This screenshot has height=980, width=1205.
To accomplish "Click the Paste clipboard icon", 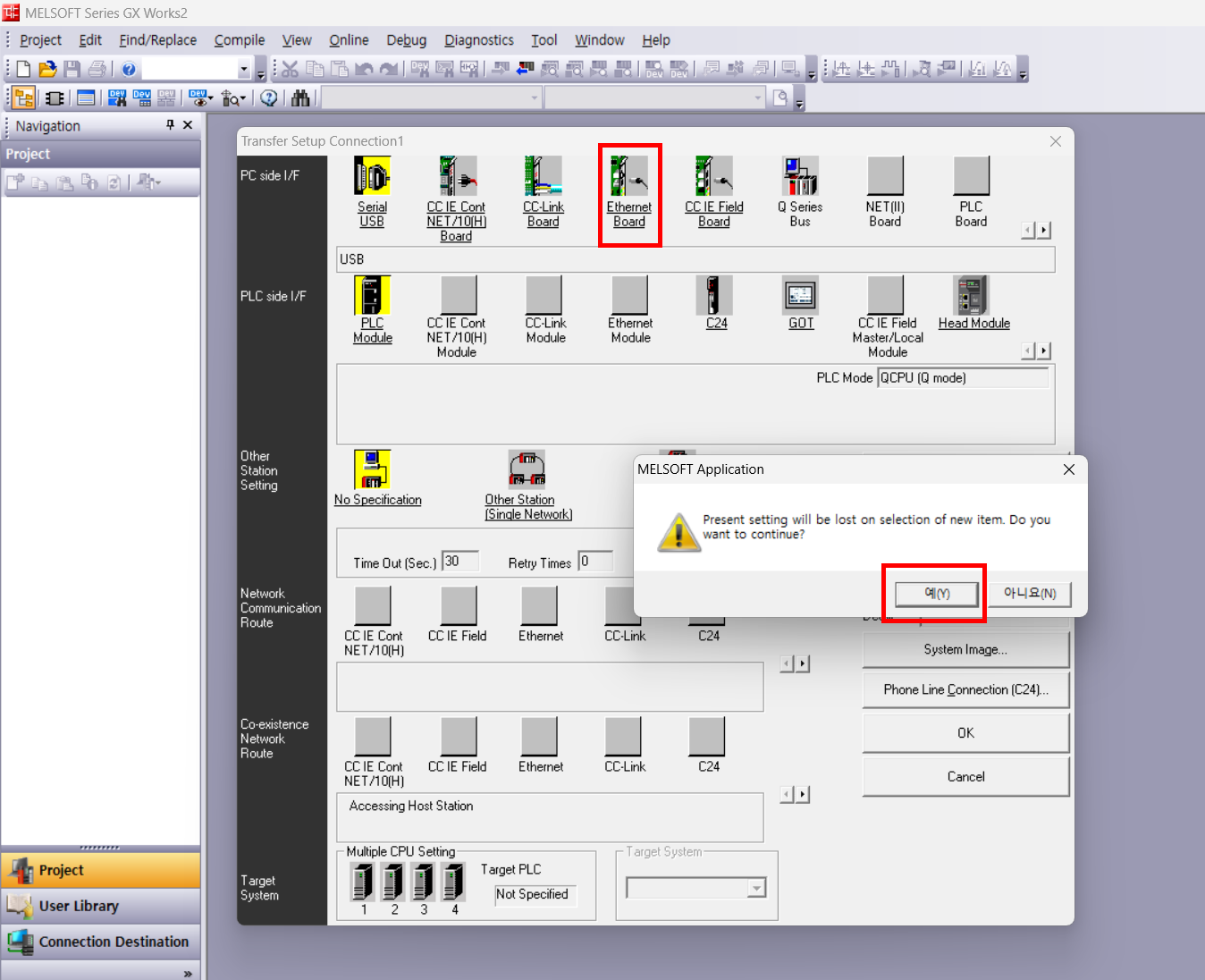I will [340, 69].
